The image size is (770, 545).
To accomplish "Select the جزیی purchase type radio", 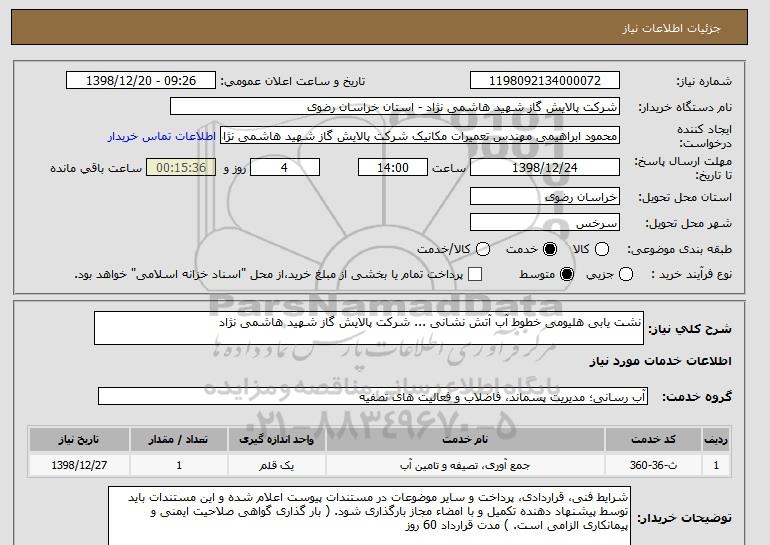I will pos(626,274).
